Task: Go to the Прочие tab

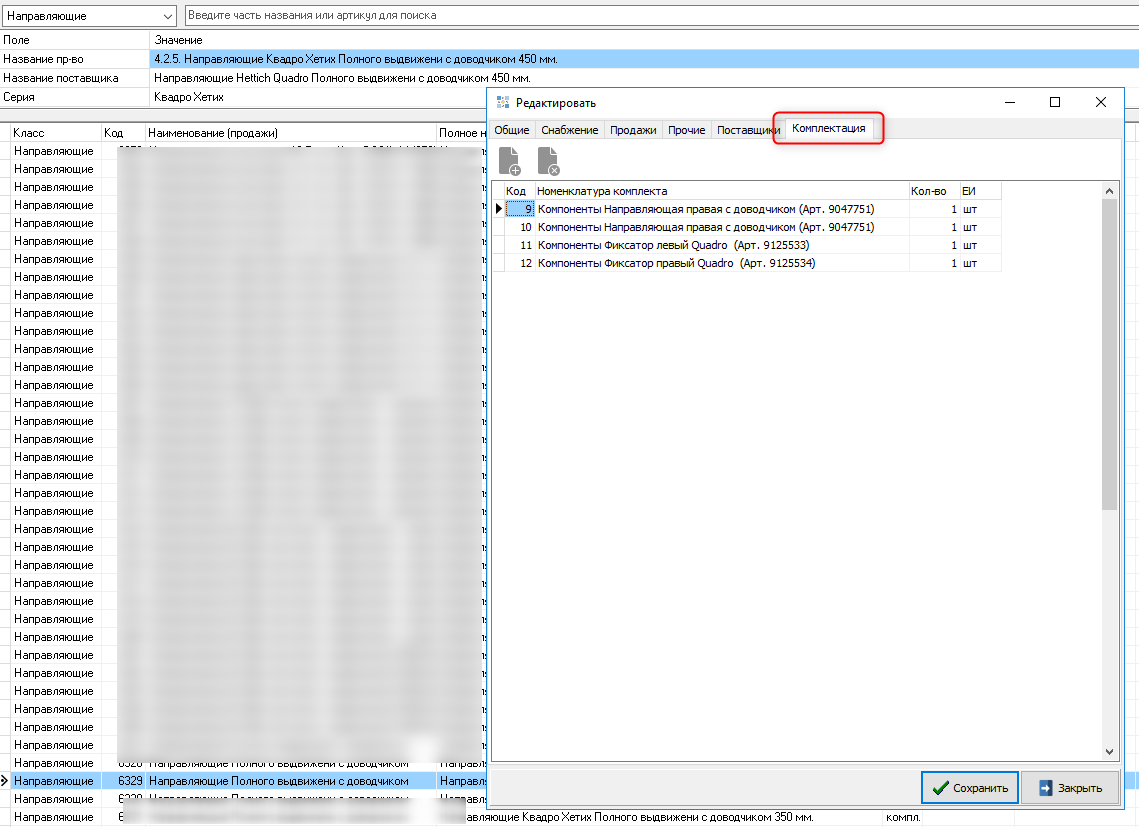Action: click(686, 130)
